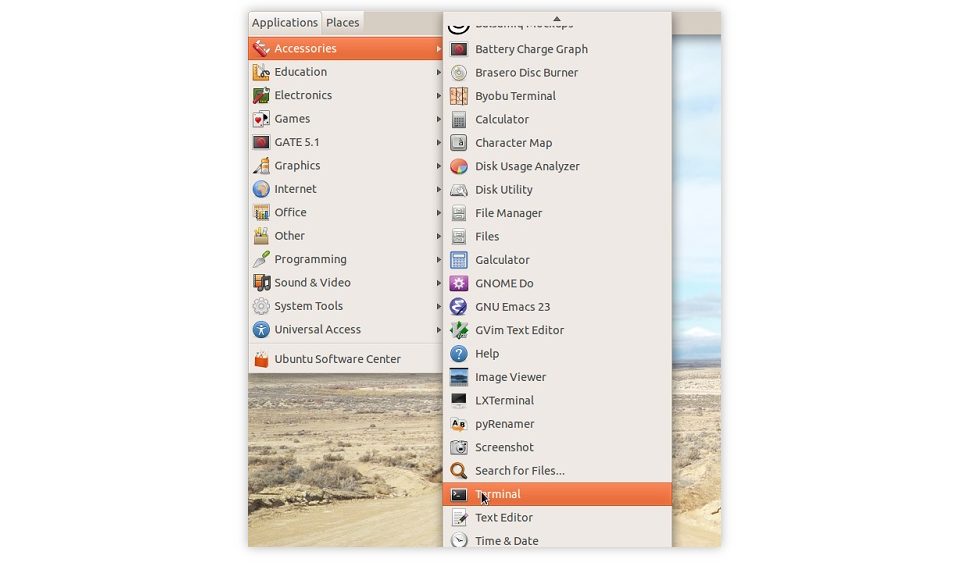Click the Galculator icon
The height and width of the screenshot is (566, 971).
(459, 260)
